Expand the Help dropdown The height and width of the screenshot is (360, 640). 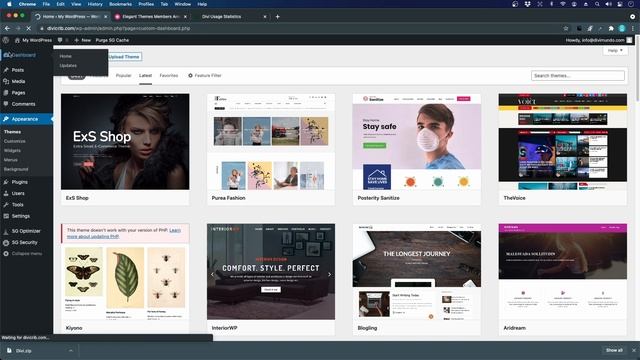point(615,51)
